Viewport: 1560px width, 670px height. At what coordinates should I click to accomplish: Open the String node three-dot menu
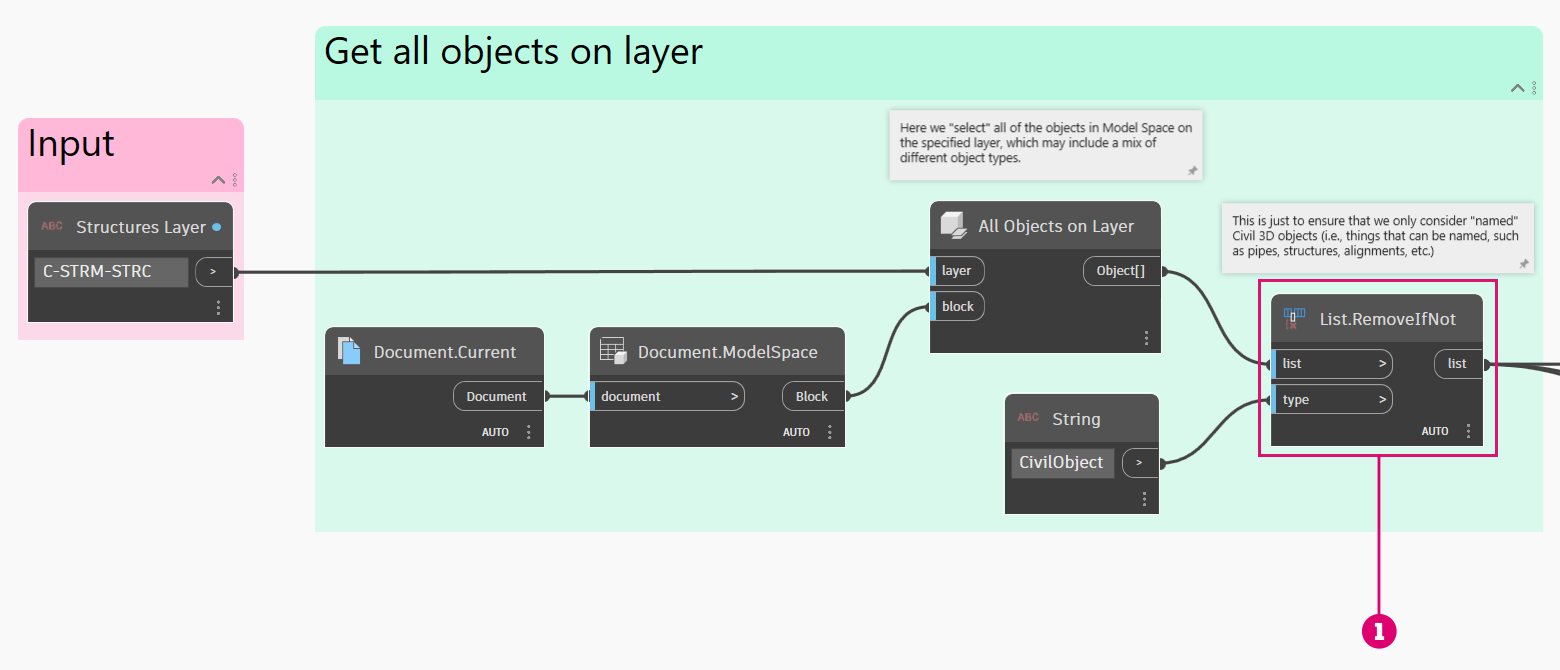point(1144,499)
